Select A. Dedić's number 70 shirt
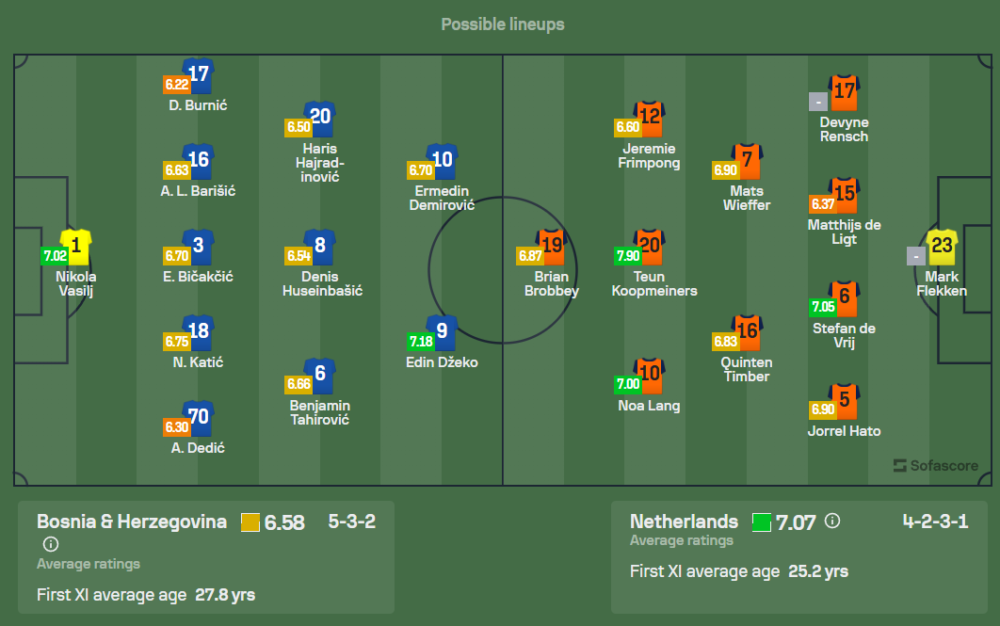This screenshot has width=1000, height=626. pos(198,418)
